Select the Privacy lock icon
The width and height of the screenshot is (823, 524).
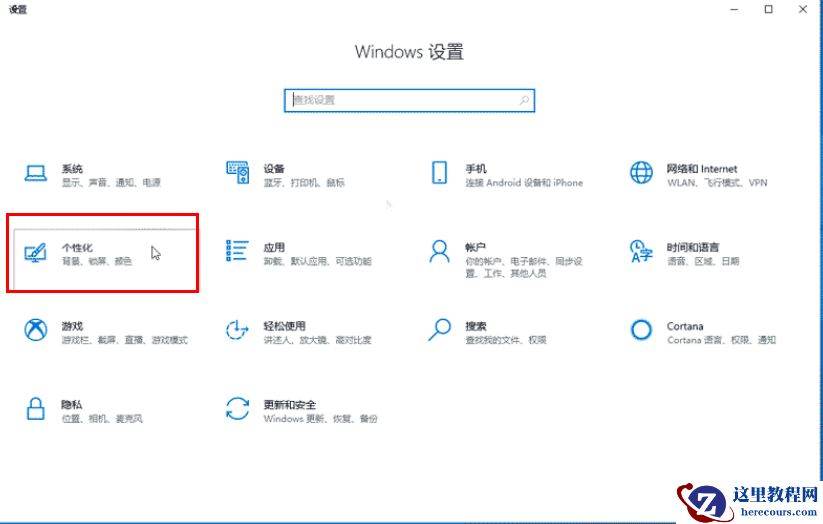click(x=36, y=408)
